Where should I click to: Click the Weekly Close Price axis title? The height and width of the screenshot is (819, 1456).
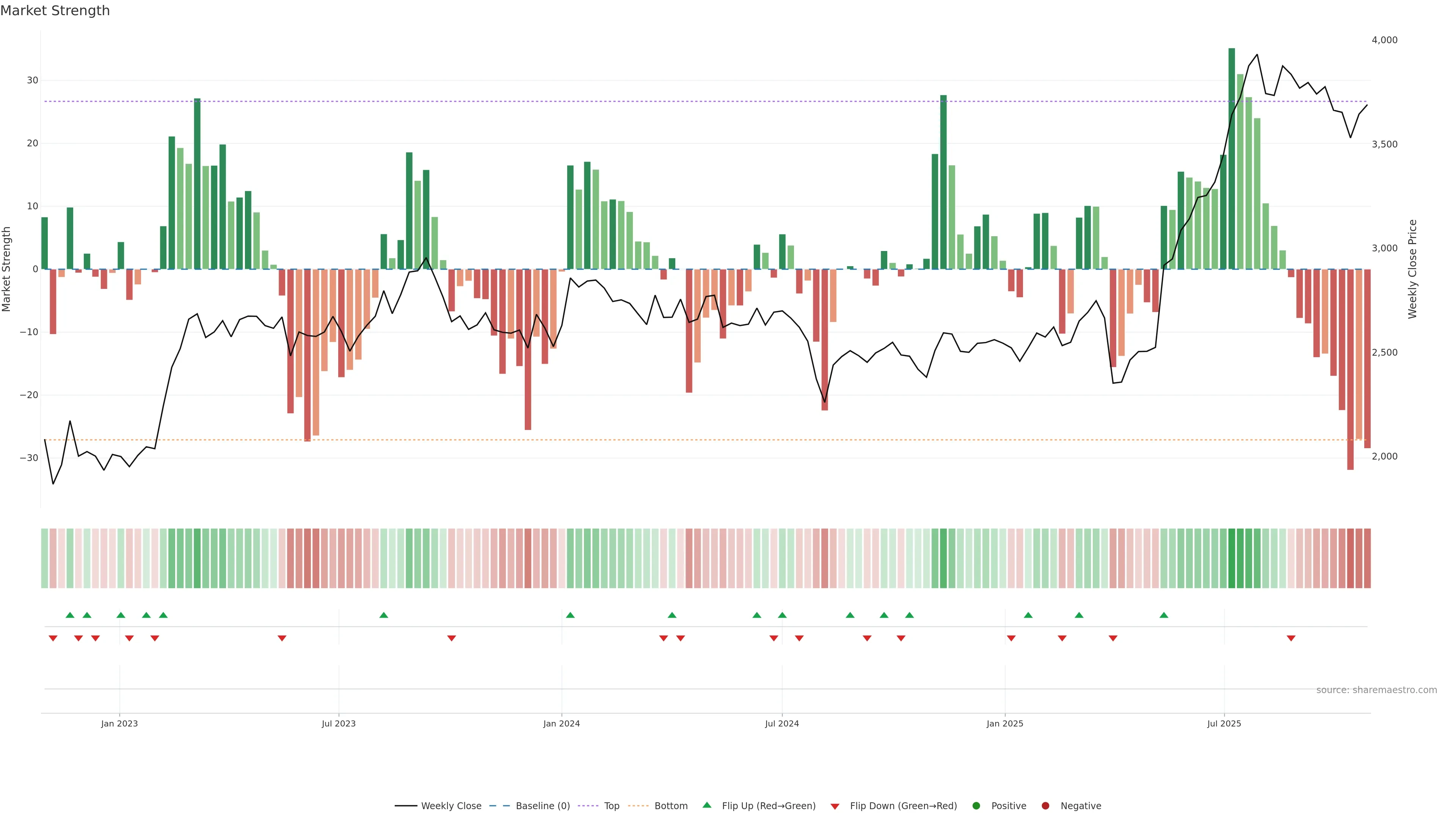[x=1412, y=269]
